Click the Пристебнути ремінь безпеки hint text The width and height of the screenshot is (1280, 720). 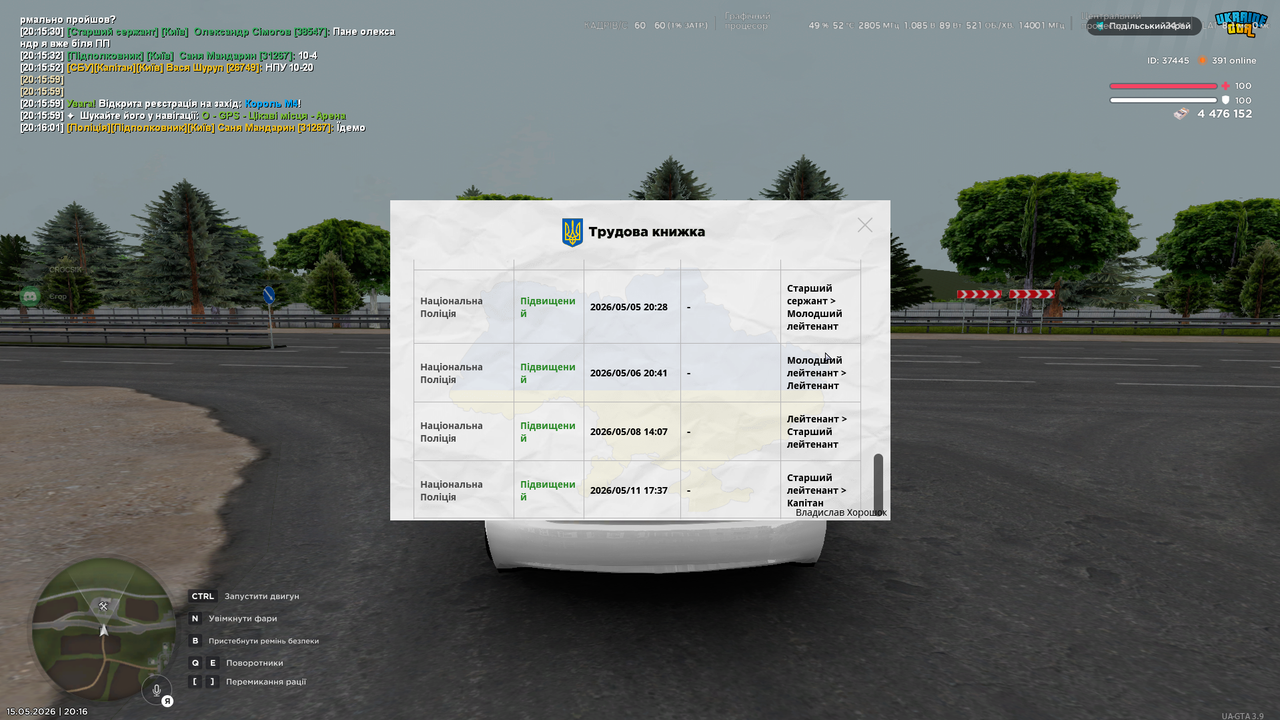coord(264,640)
